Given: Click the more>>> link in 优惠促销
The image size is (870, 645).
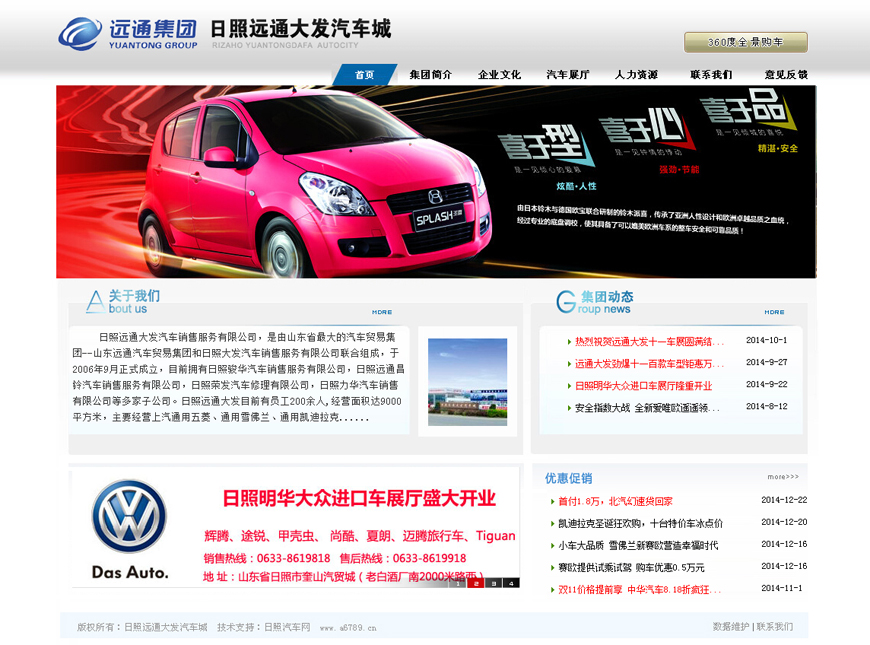Looking at the screenshot, I should pyautogui.click(x=783, y=477).
